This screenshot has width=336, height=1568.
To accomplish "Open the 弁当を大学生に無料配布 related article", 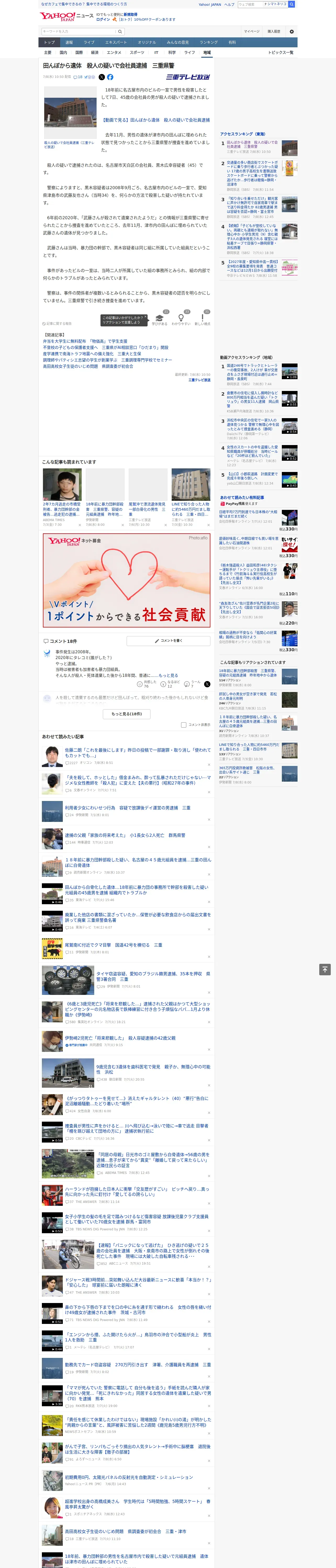I will 85,342.
